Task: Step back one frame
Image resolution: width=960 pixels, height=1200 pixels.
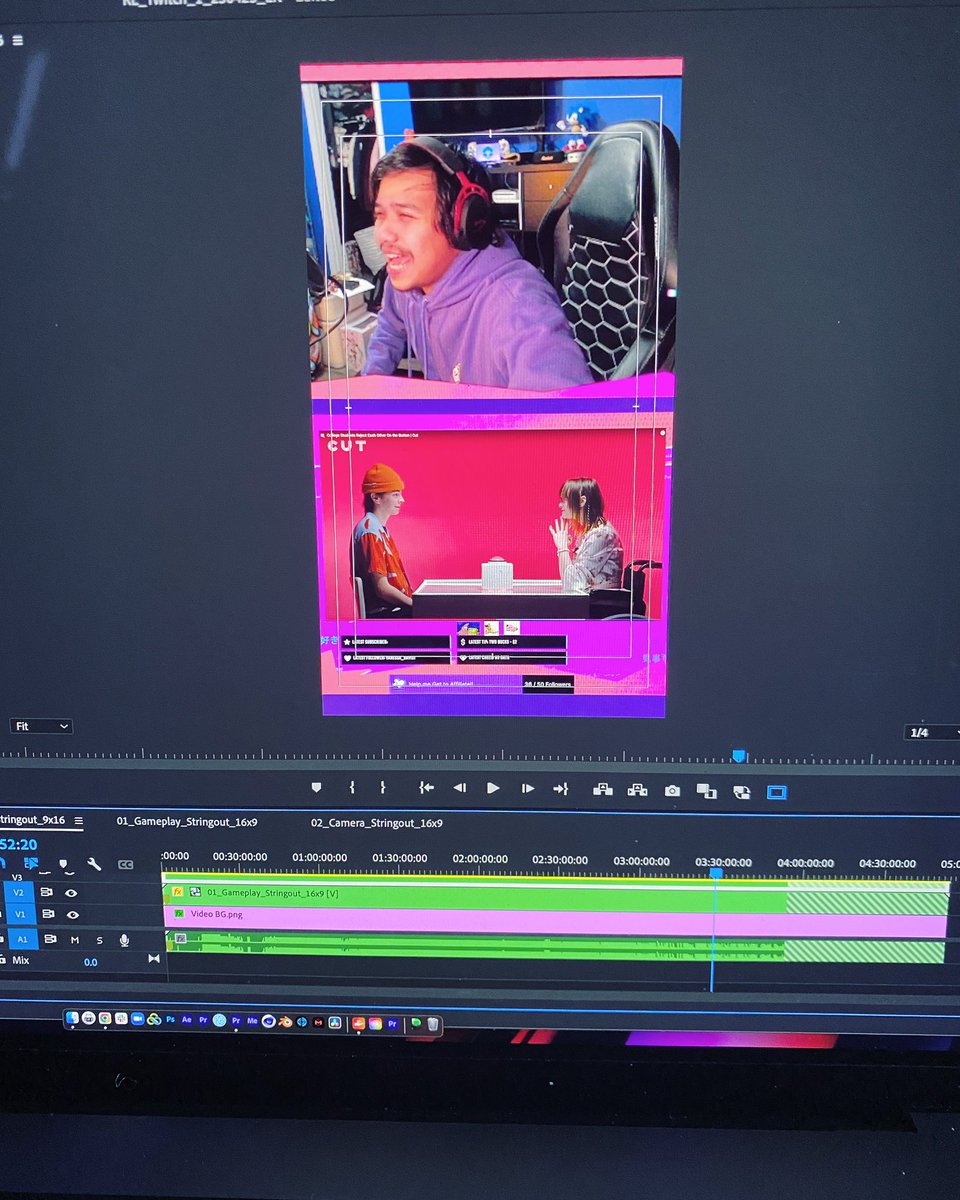Action: (x=460, y=788)
